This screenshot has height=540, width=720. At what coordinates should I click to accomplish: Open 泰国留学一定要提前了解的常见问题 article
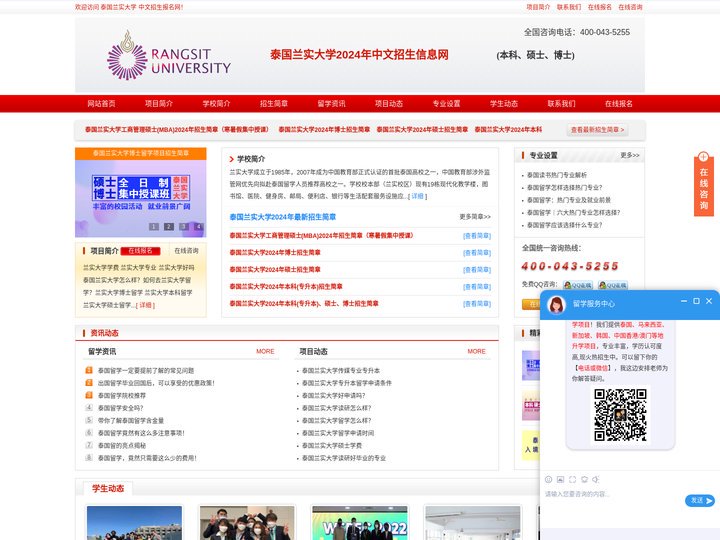point(146,371)
